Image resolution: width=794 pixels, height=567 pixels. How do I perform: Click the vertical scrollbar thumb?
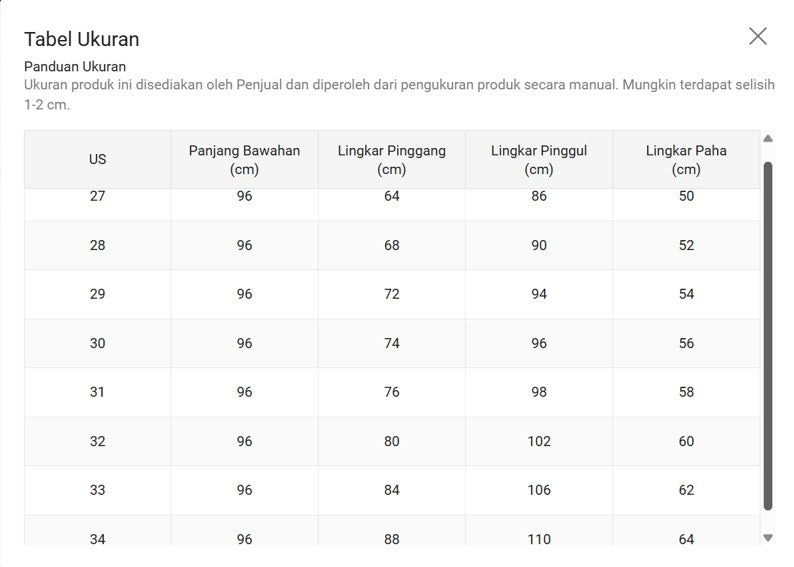(768, 336)
